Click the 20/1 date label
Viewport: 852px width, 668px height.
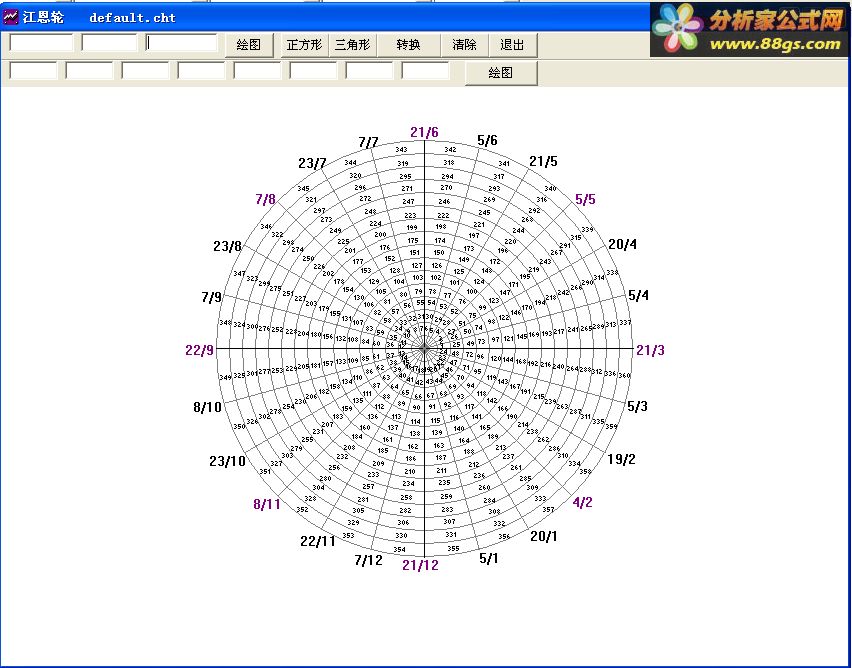pyautogui.click(x=544, y=536)
